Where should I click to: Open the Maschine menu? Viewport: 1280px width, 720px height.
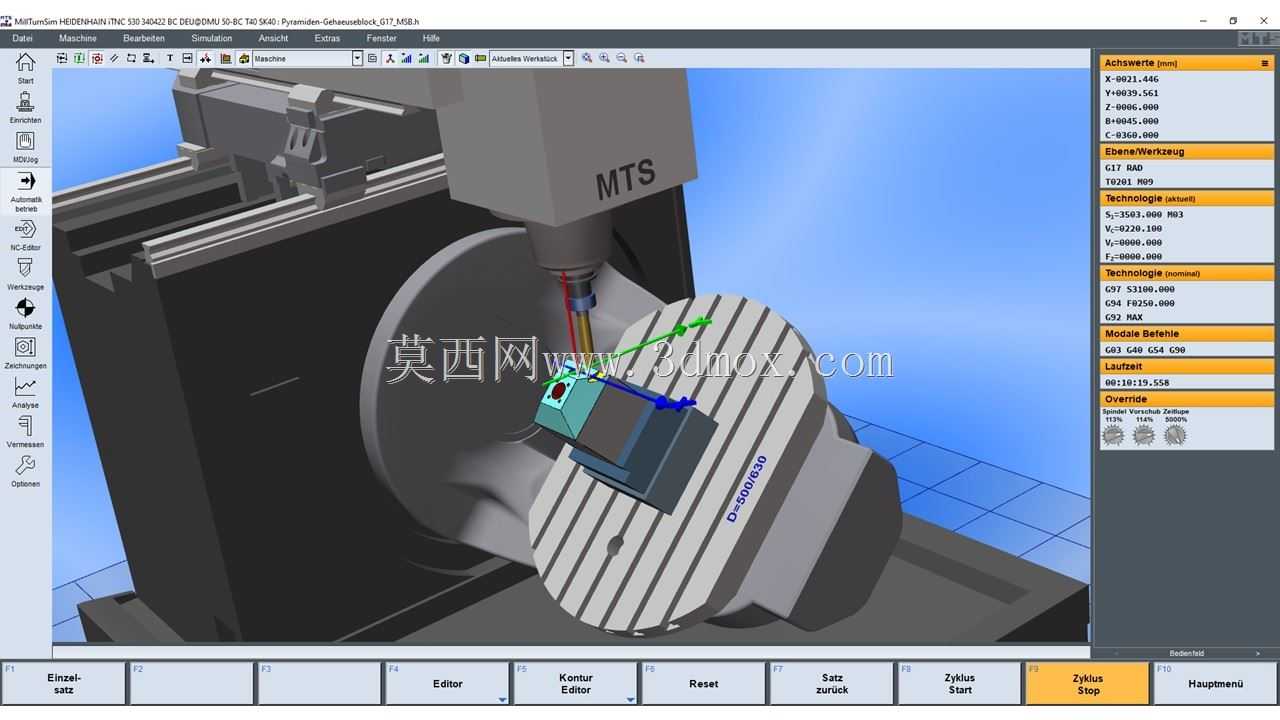click(x=78, y=38)
